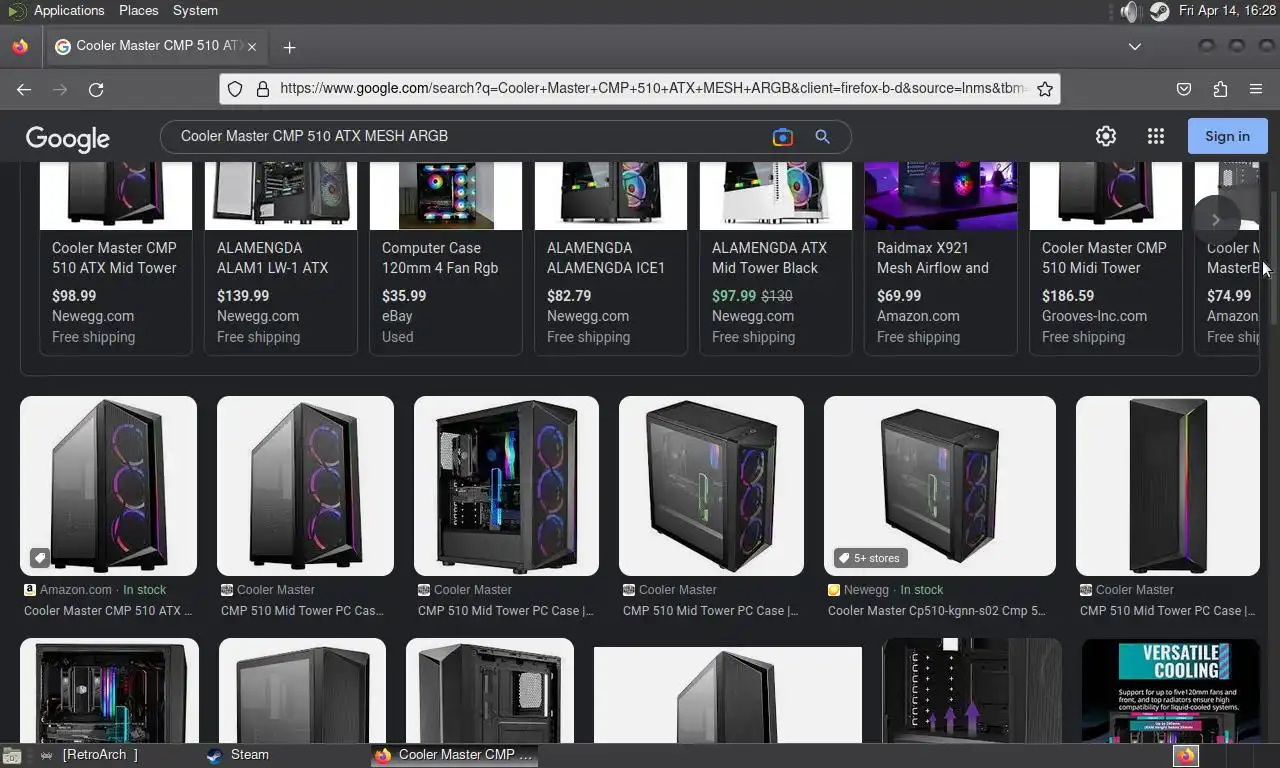Open the Places menu

pyautogui.click(x=138, y=10)
